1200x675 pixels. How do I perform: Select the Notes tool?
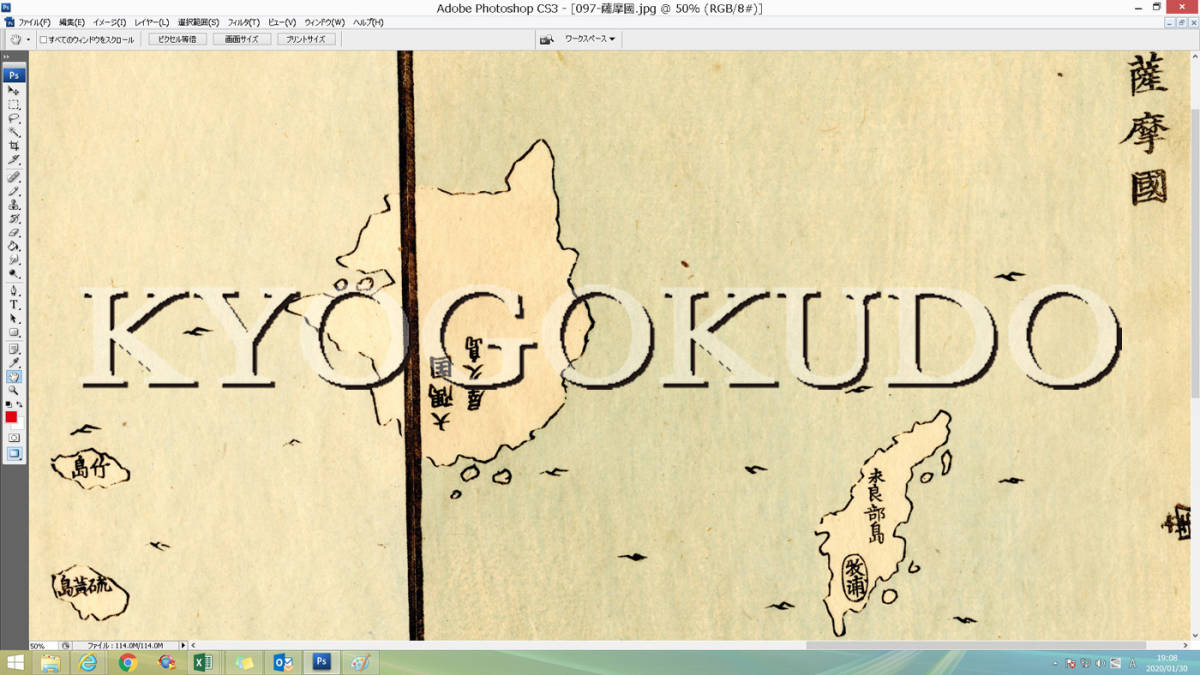coord(14,349)
